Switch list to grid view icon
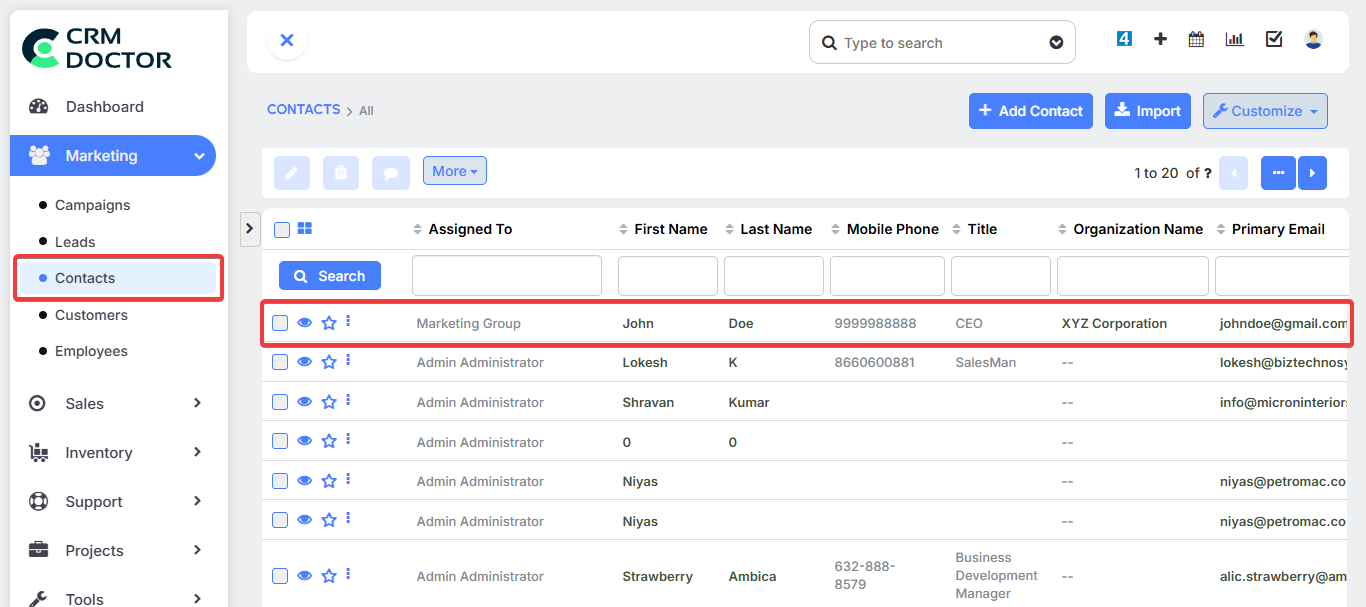Viewport: 1366px width, 607px height. (305, 229)
